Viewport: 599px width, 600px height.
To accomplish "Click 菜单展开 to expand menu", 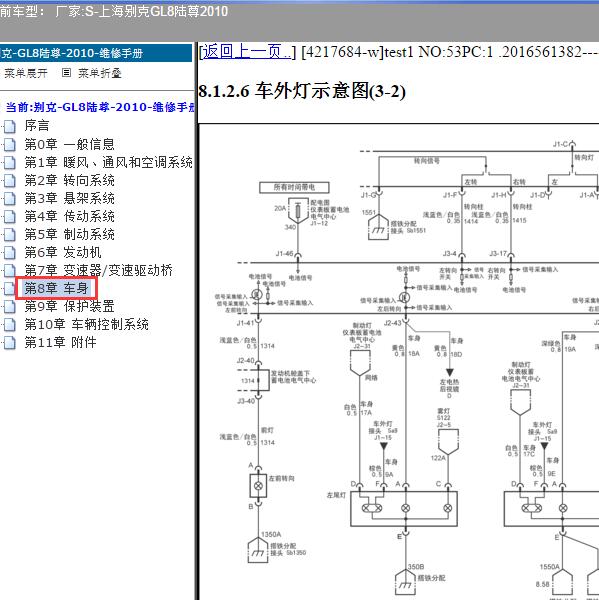I will pos(26,73).
